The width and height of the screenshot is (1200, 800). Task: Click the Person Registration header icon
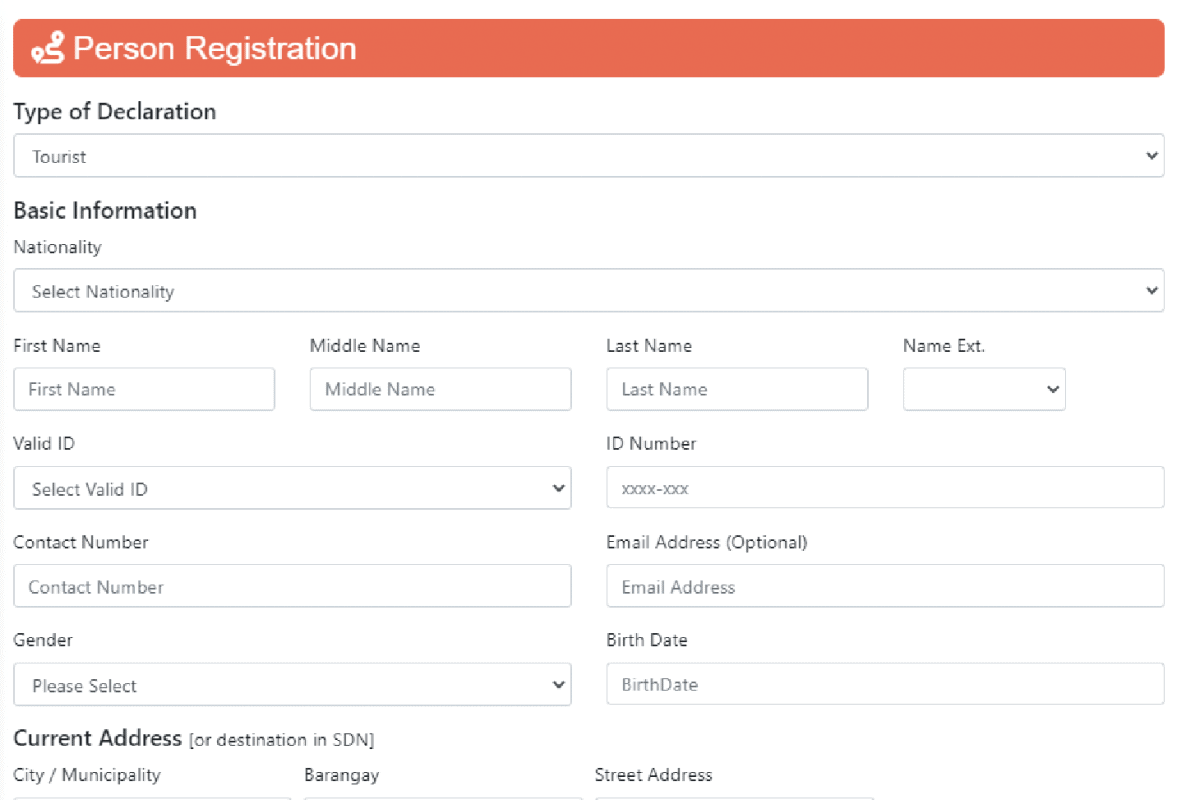[48, 48]
